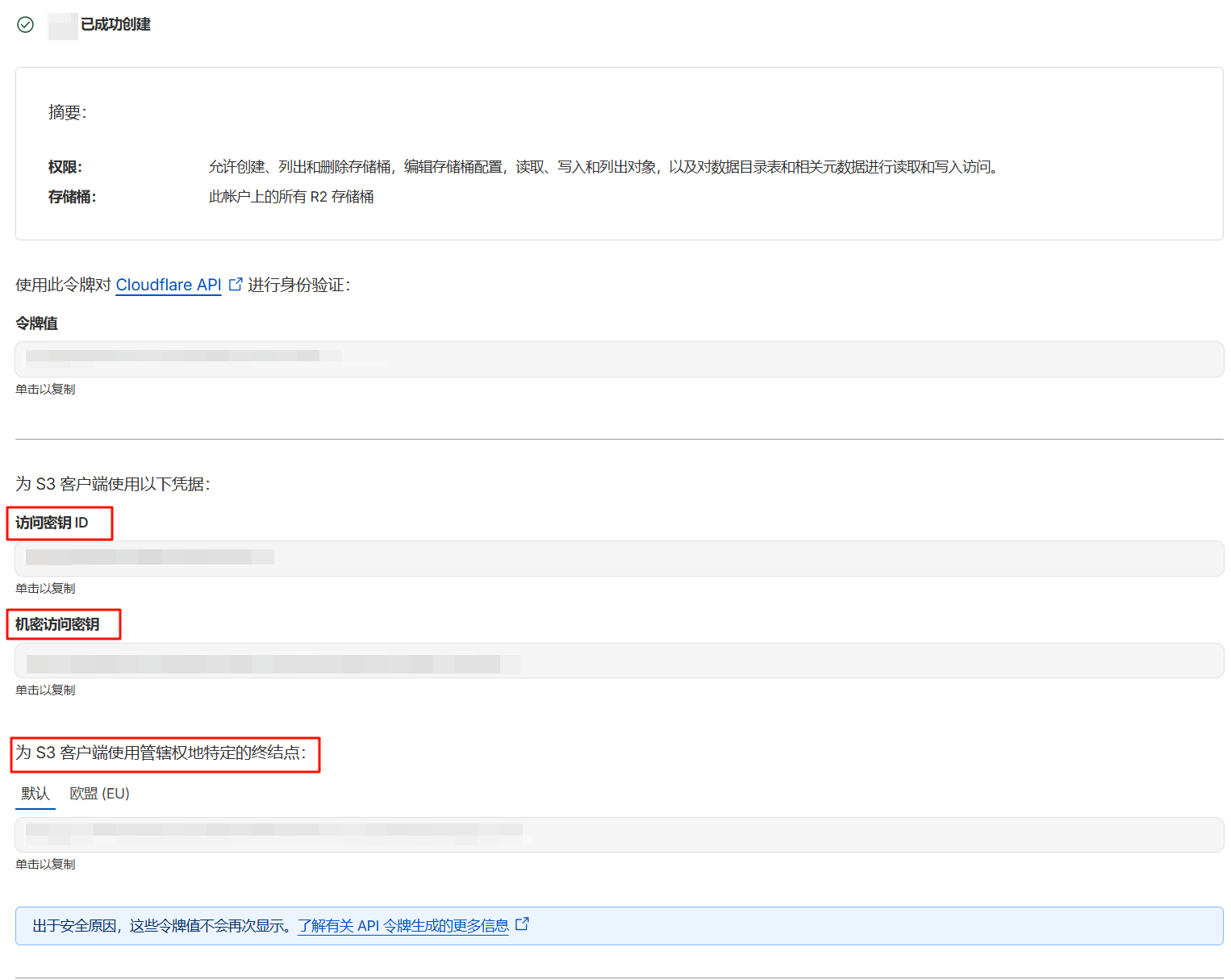This screenshot has width=1231, height=980.
Task: Click the green success checkmark icon
Action: point(26,25)
